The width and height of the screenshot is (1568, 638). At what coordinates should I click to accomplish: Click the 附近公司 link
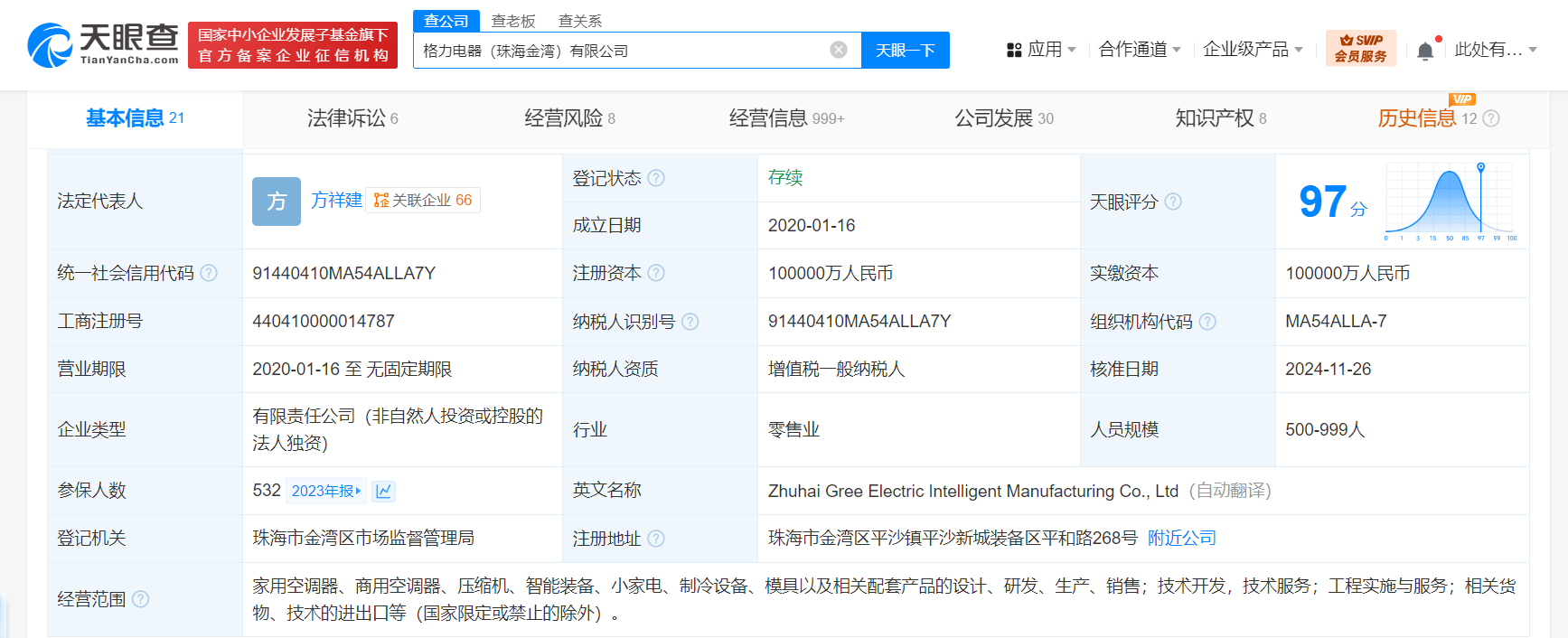tap(1182, 539)
